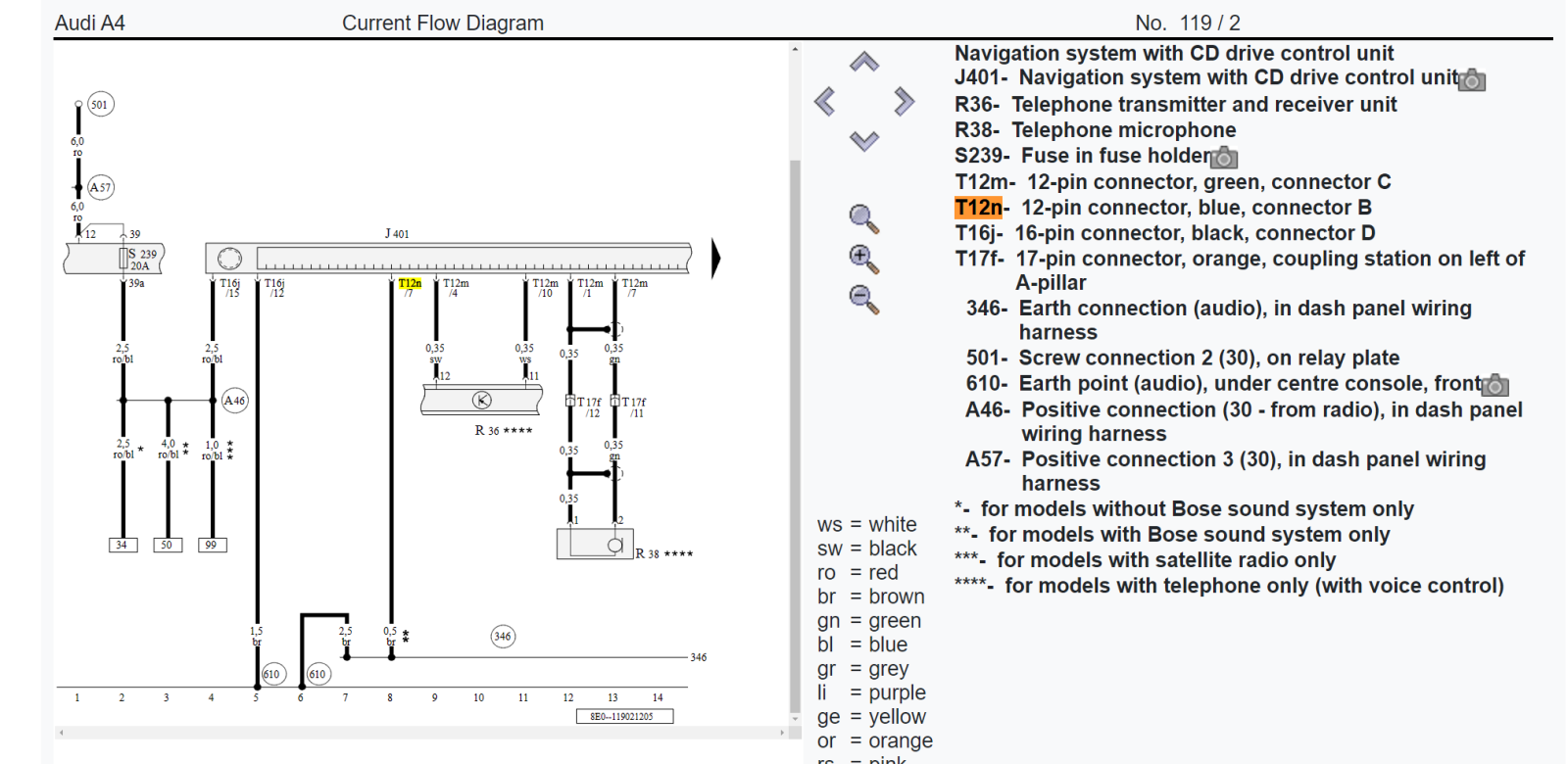The image size is (1568, 764).
Task: Click 'gn = green' color code
Action: (x=869, y=621)
